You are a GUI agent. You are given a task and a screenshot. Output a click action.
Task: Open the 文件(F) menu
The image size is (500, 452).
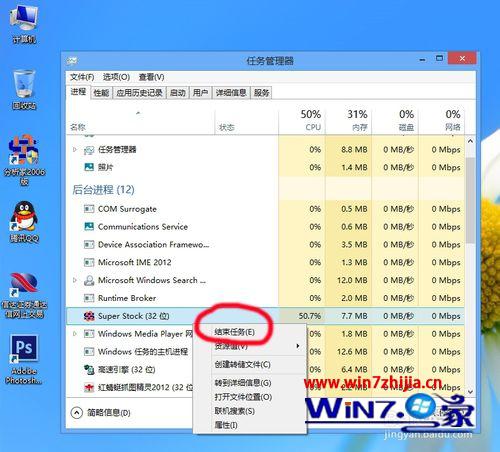[x=82, y=77]
